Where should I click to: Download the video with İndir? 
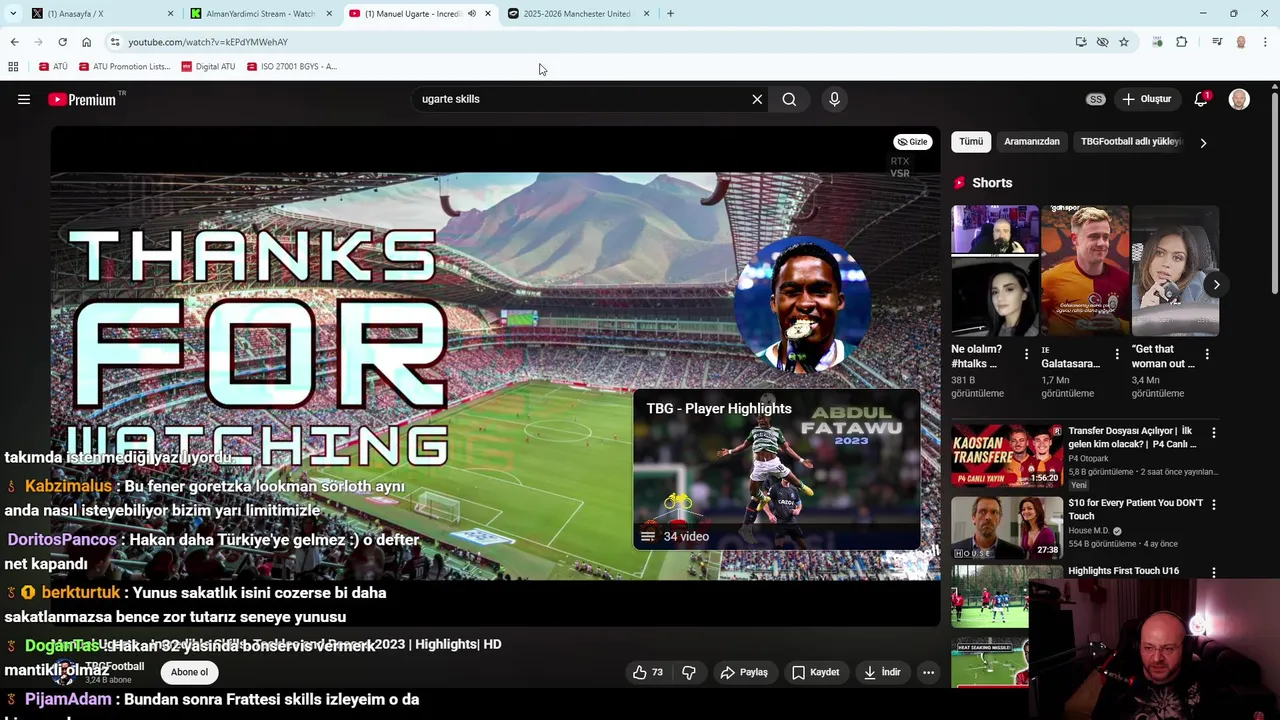(x=882, y=672)
